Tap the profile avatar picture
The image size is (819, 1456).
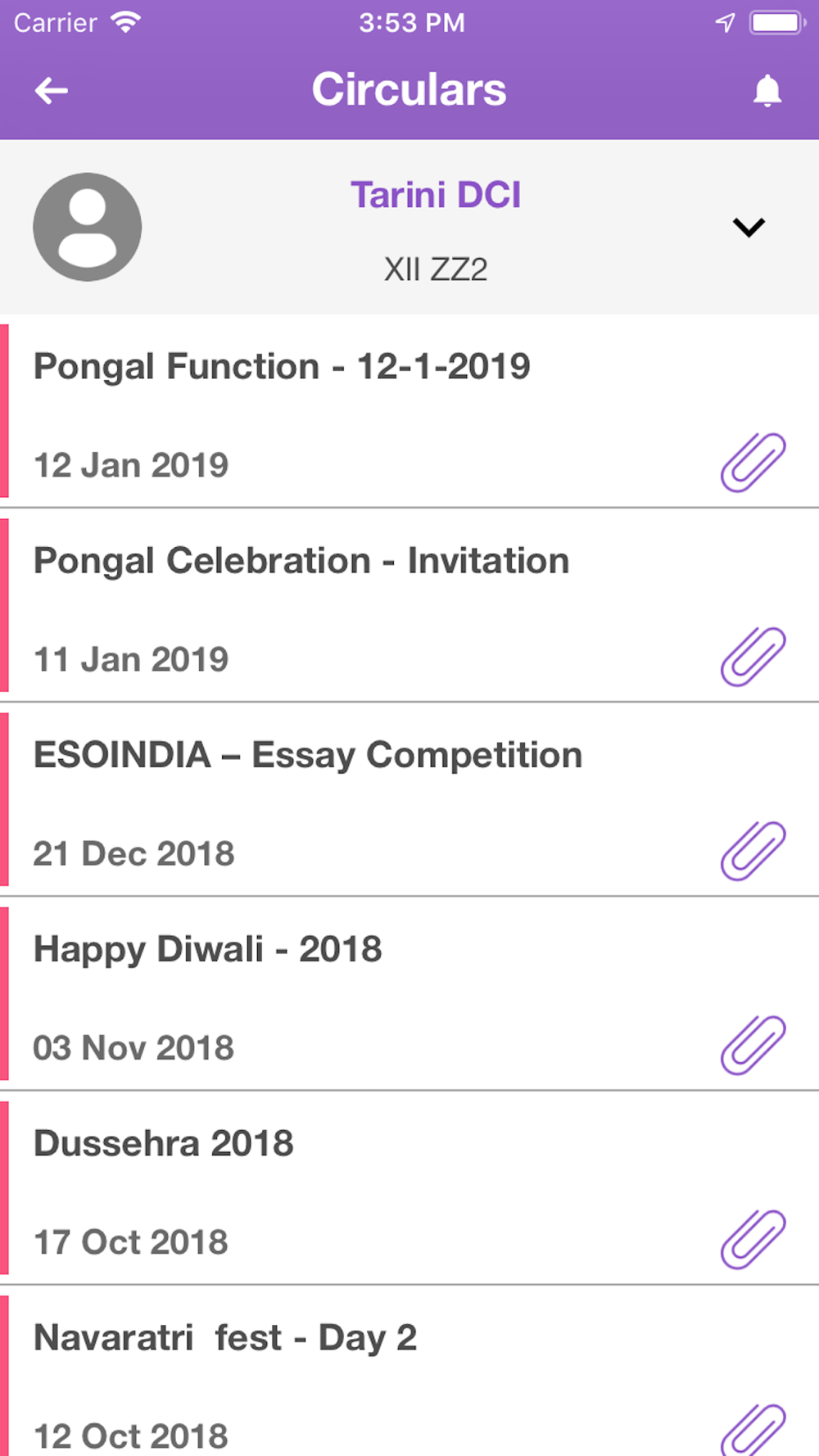tap(88, 227)
